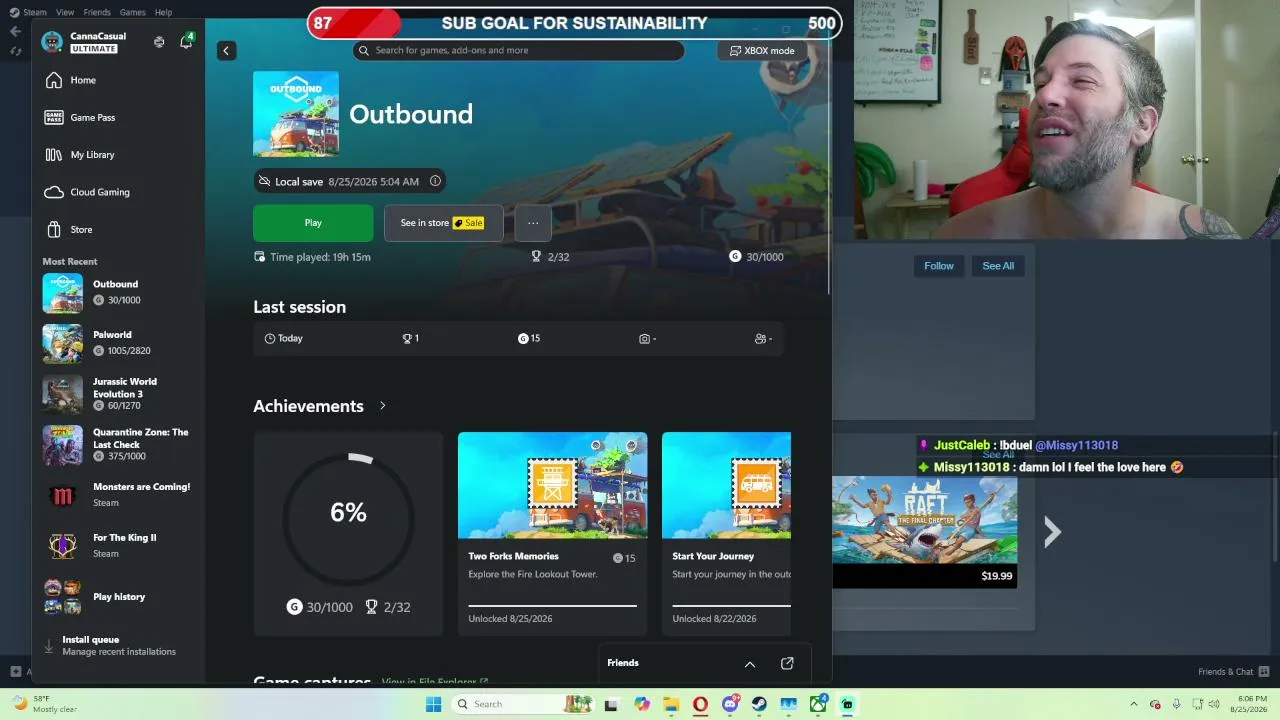Expand the Friends panel chevron

[750, 663]
